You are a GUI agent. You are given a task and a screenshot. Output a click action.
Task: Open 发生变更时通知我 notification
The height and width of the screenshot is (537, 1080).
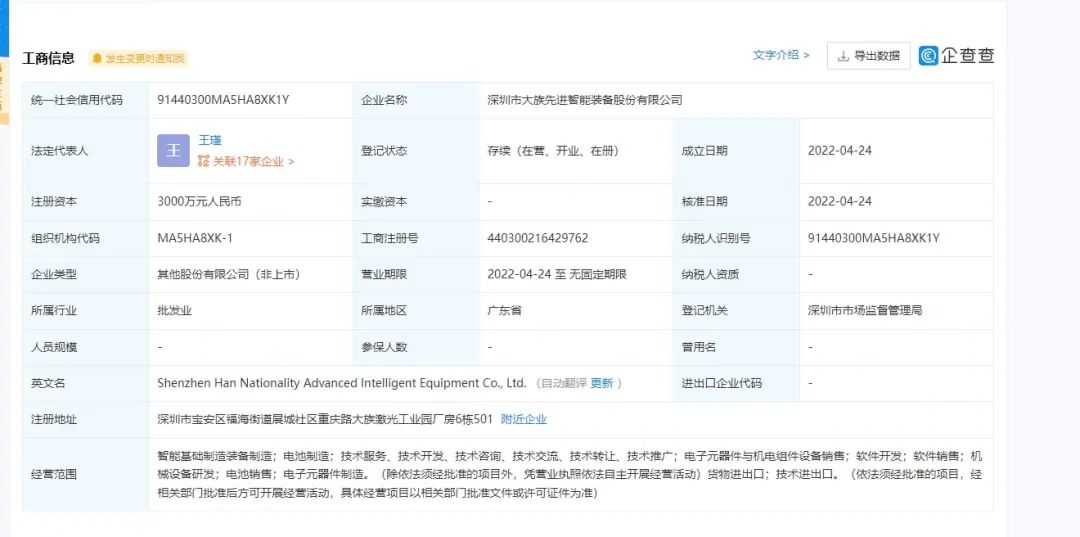pos(138,59)
